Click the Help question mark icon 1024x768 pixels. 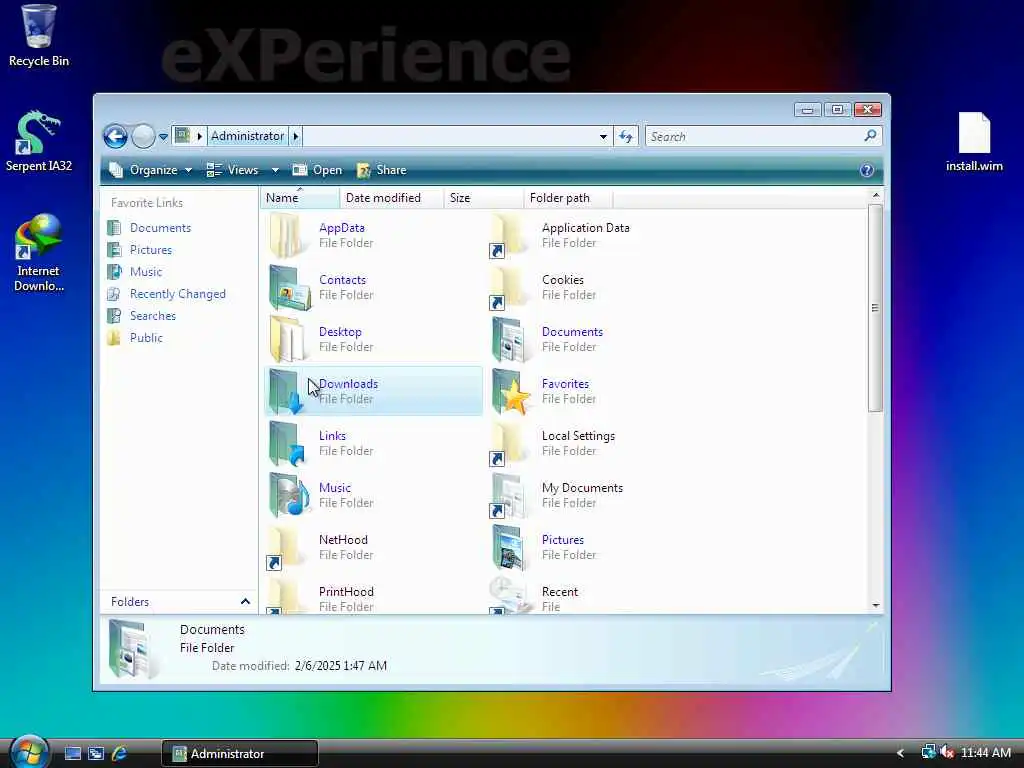(x=867, y=170)
